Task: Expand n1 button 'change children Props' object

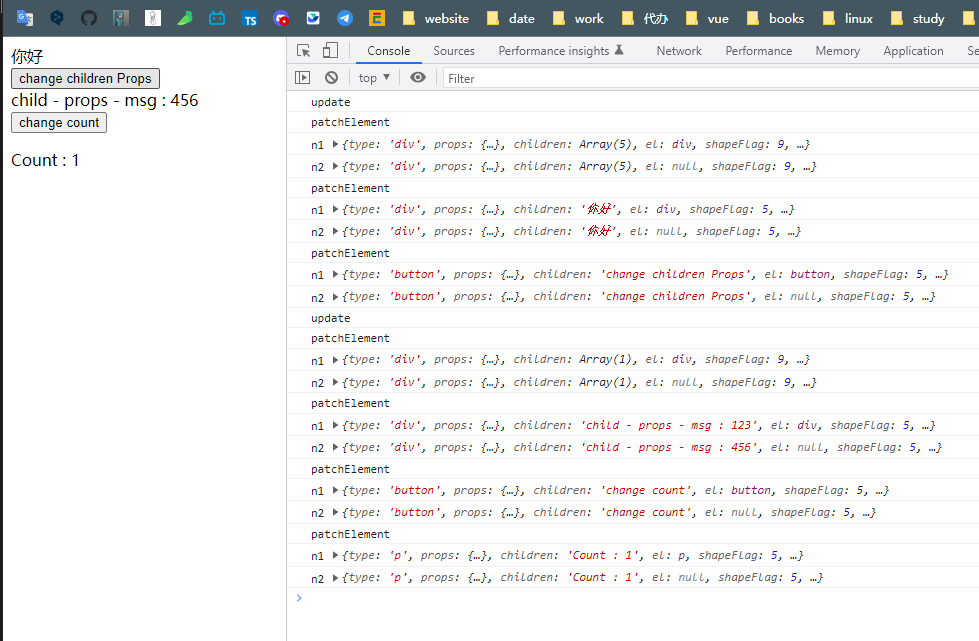Action: [x=335, y=275]
